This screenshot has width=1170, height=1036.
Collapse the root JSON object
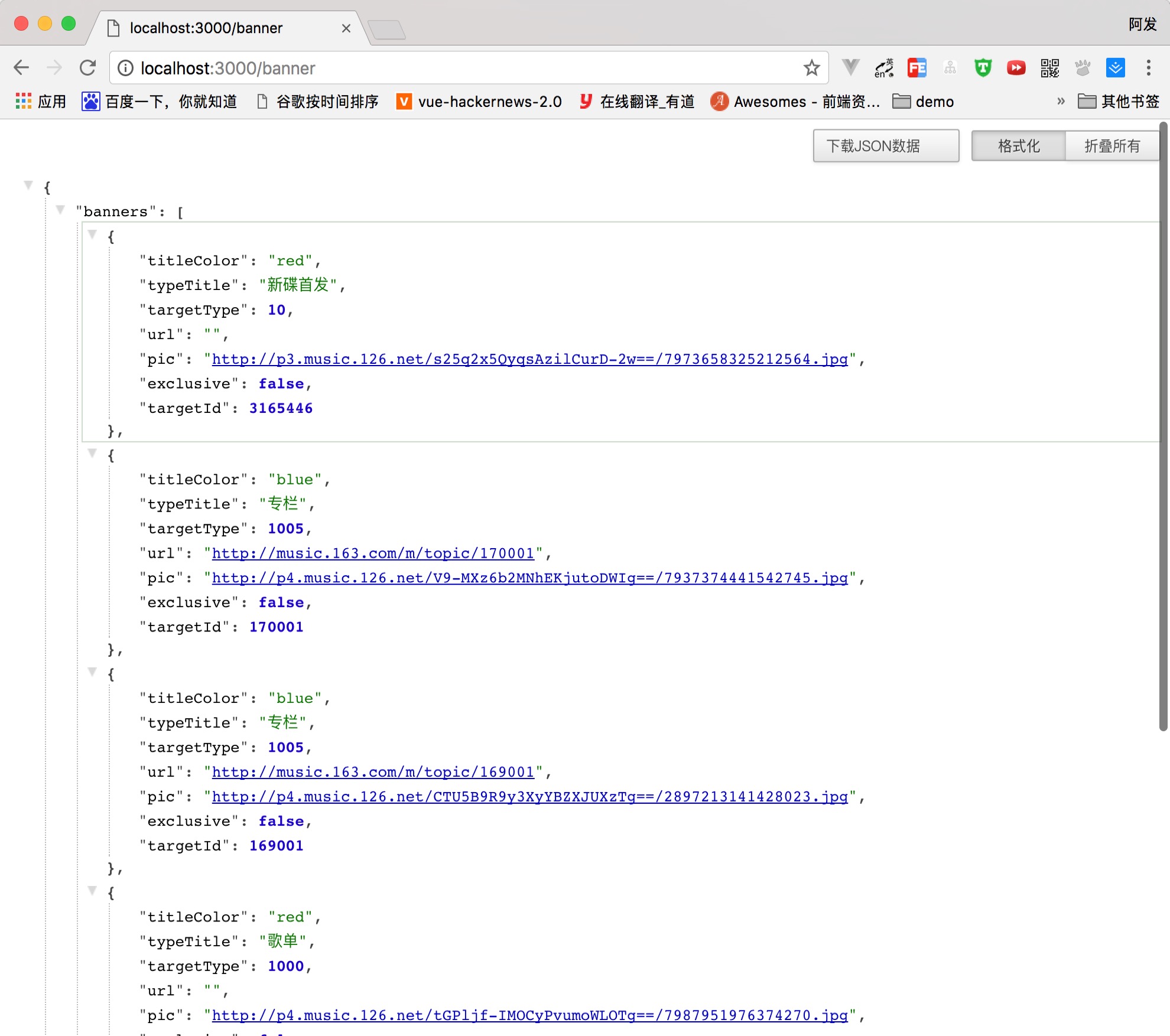(28, 185)
